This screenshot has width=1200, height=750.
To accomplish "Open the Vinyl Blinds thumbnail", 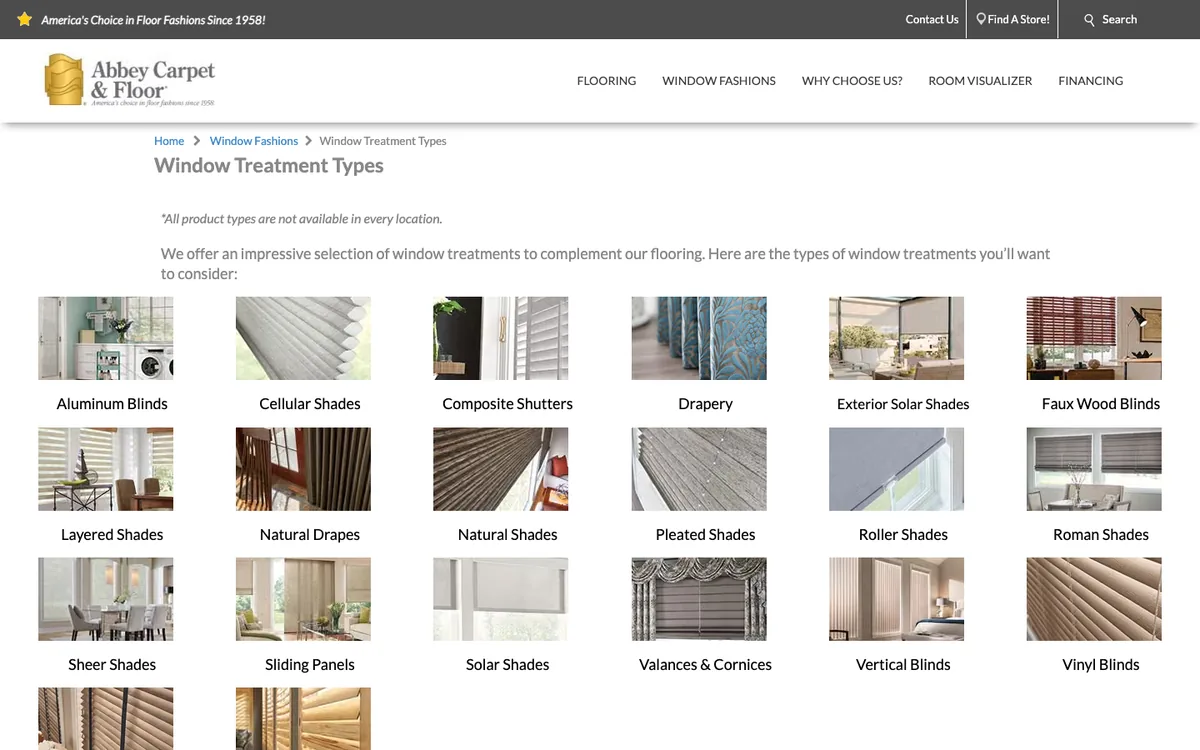I will pos(1094,599).
